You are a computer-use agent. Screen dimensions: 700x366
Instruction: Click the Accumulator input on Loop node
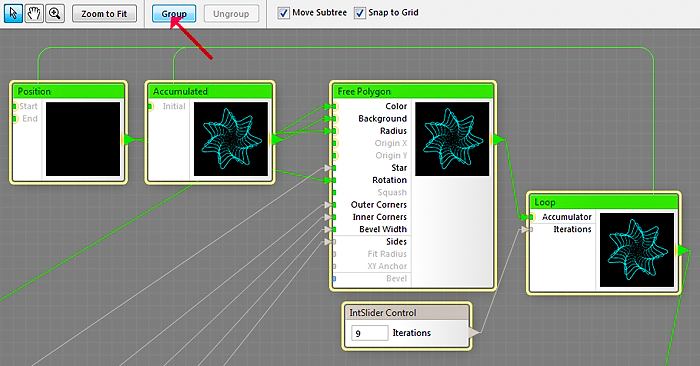pyautogui.click(x=531, y=217)
